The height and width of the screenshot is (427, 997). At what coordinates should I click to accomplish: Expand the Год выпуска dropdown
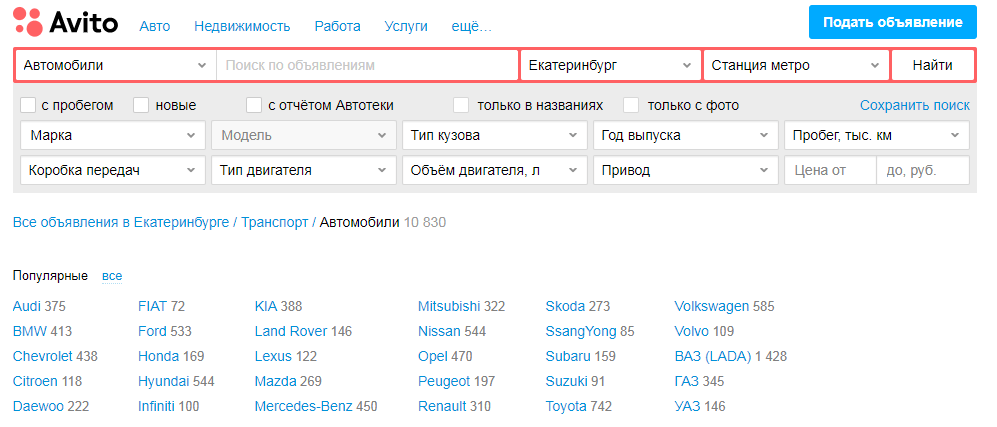point(685,135)
